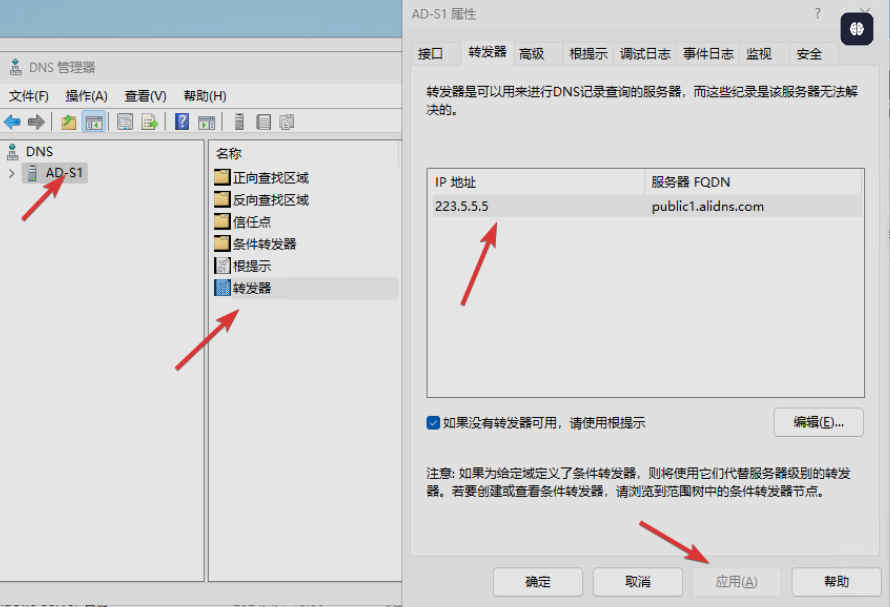Screen dimensions: 890x607
Task: Select the DNS root tree node
Action: click(x=39, y=151)
